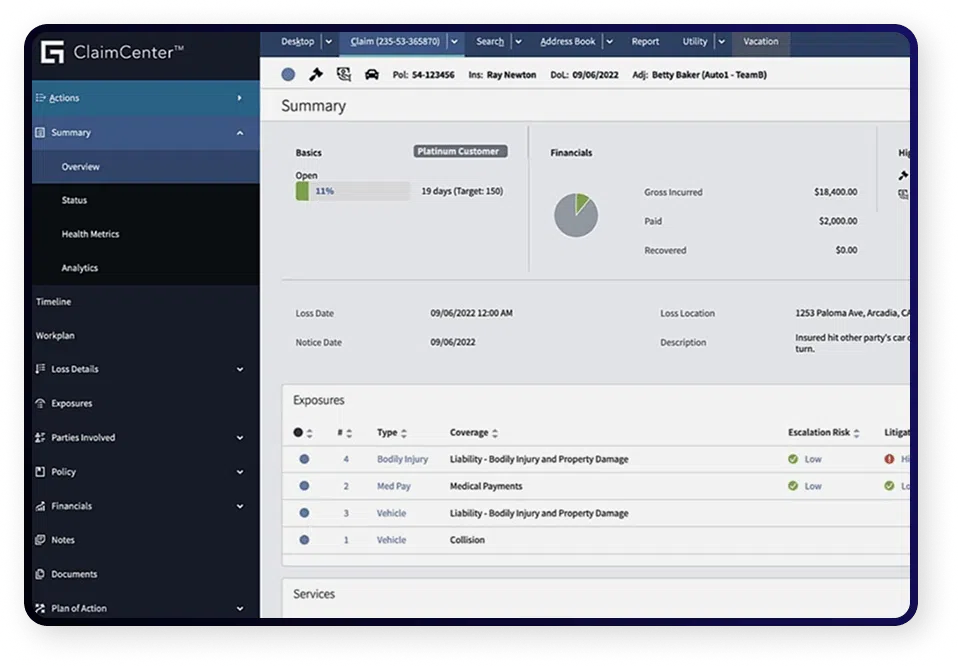Click the fraud investigation icon in info bar
The height and width of the screenshot is (666, 958).
coord(344,75)
